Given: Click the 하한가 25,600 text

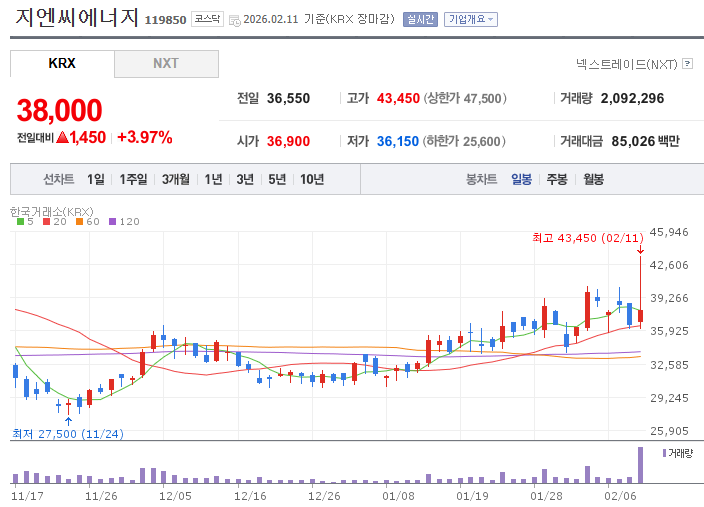Looking at the screenshot, I should click(464, 141).
